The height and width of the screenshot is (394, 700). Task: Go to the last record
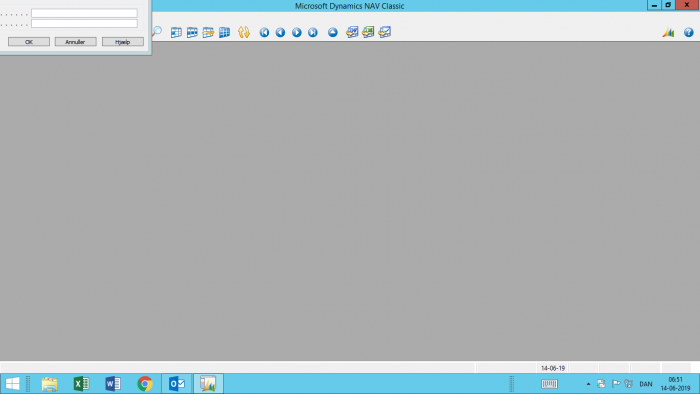pos(312,32)
